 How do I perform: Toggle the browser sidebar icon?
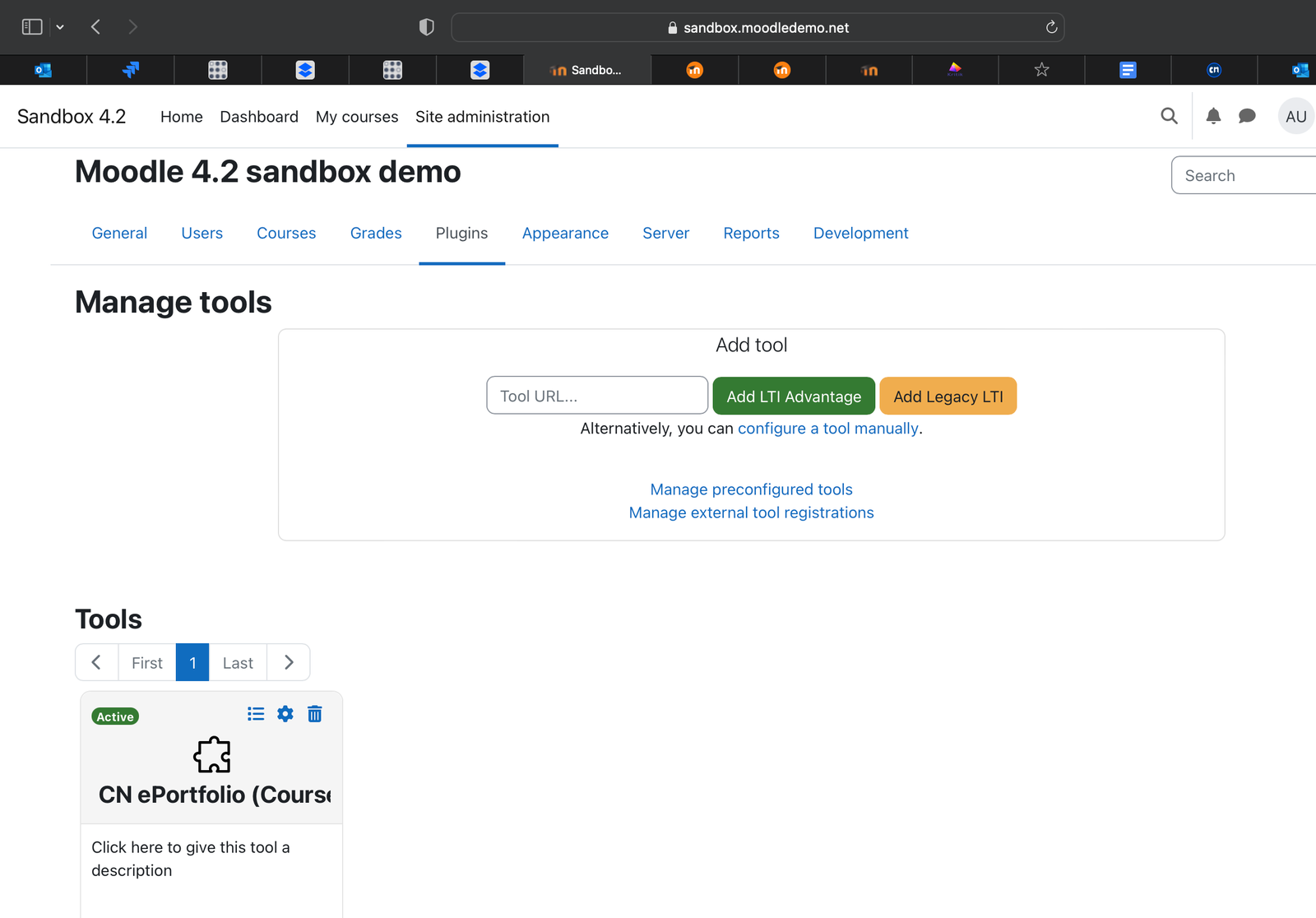pyautogui.click(x=32, y=27)
